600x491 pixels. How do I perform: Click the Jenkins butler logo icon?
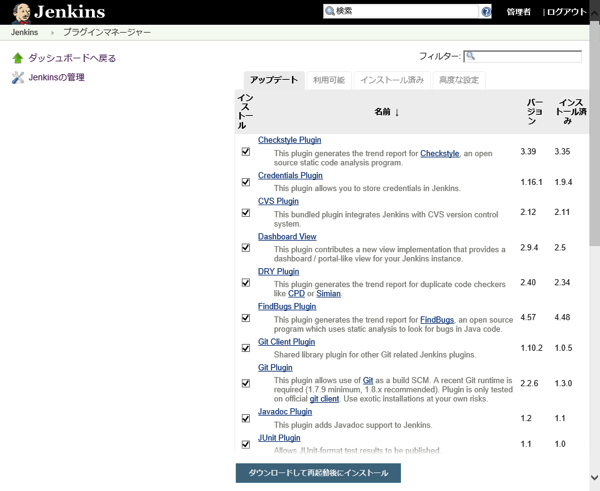[21, 13]
